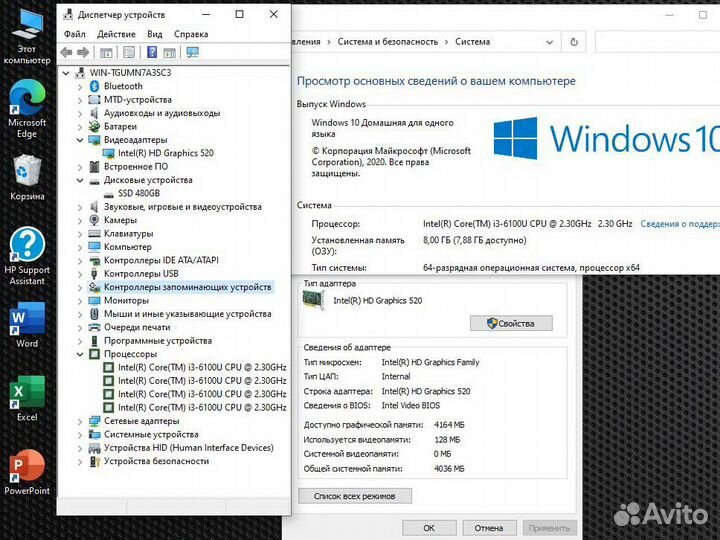Click the blue Help toolbar icon
This screenshot has height=540, width=720.
click(152, 52)
